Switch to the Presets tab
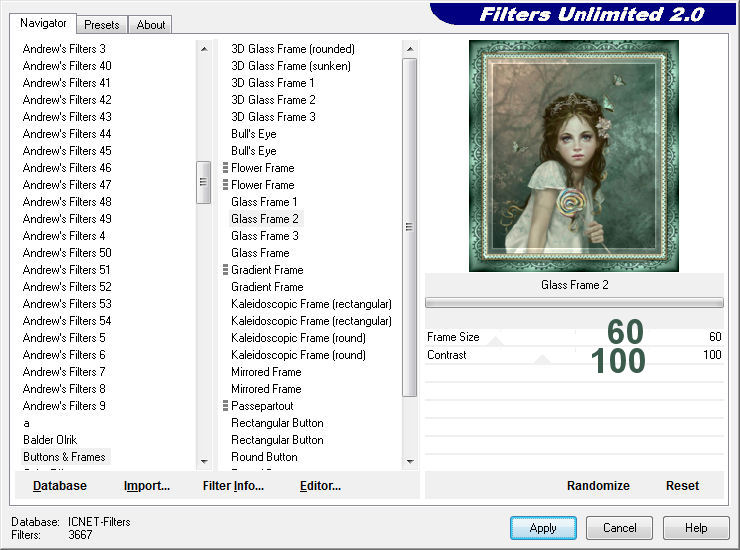The width and height of the screenshot is (740, 550). point(101,25)
